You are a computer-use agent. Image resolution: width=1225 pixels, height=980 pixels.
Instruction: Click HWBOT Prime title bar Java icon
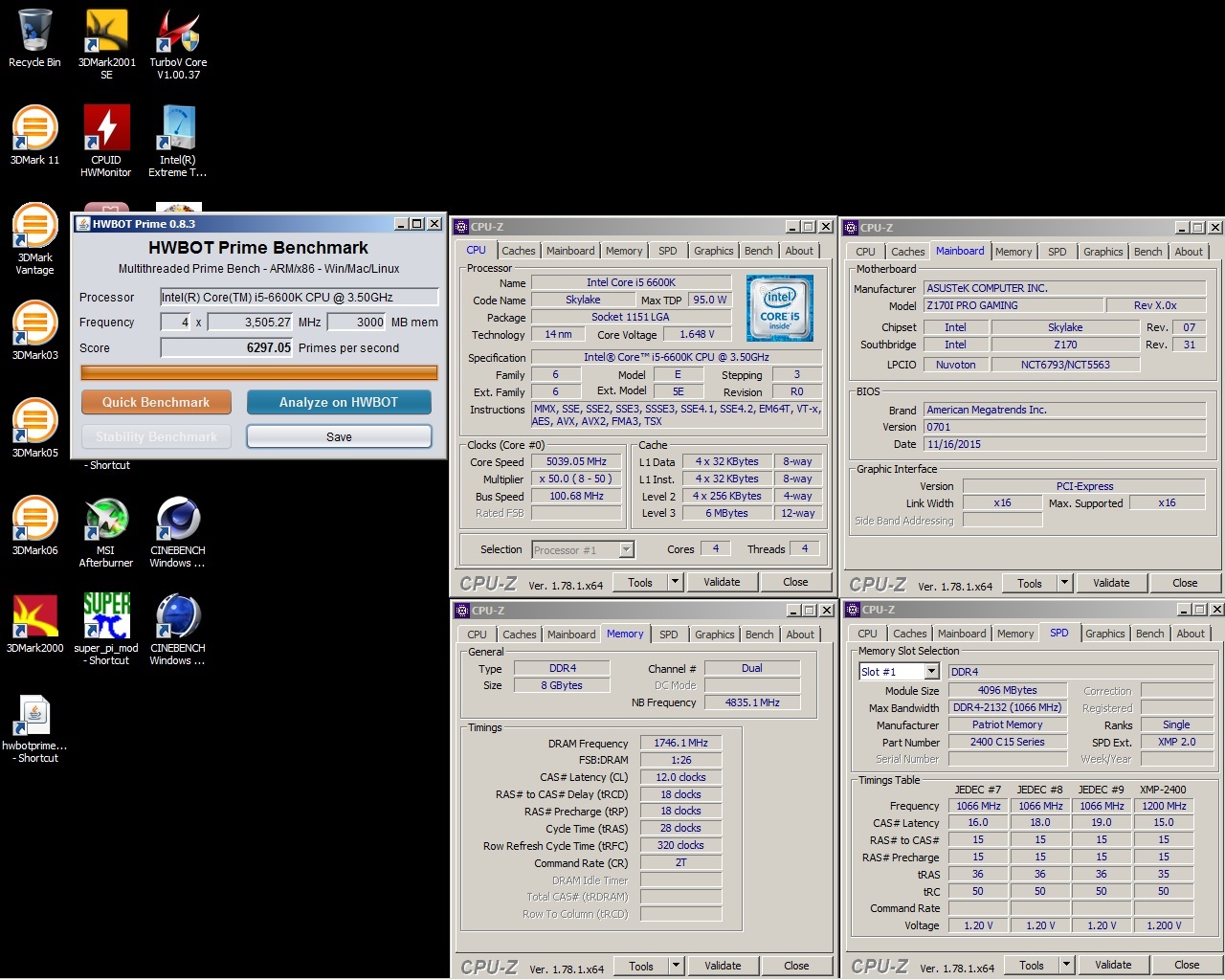(x=82, y=224)
